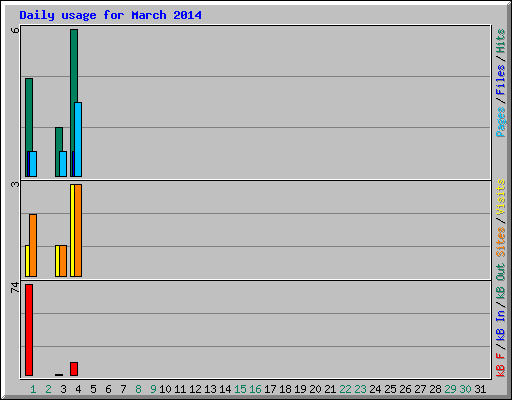
Task: Click day label 31 on the x-axis
Action: (x=480, y=389)
